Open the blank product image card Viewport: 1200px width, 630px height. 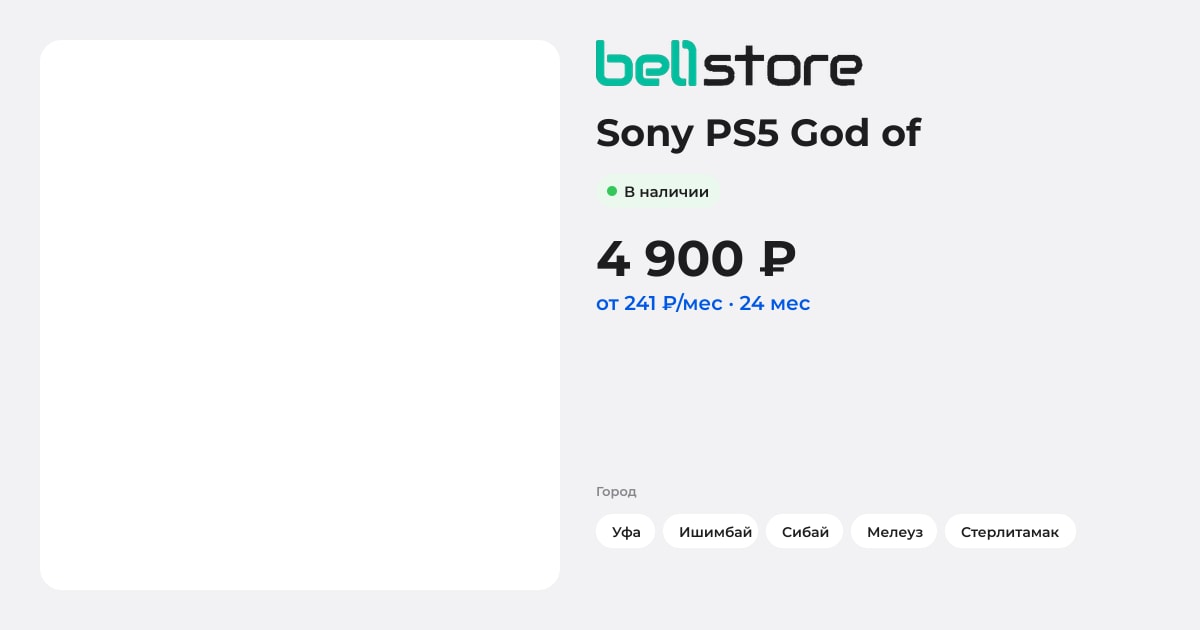click(300, 315)
